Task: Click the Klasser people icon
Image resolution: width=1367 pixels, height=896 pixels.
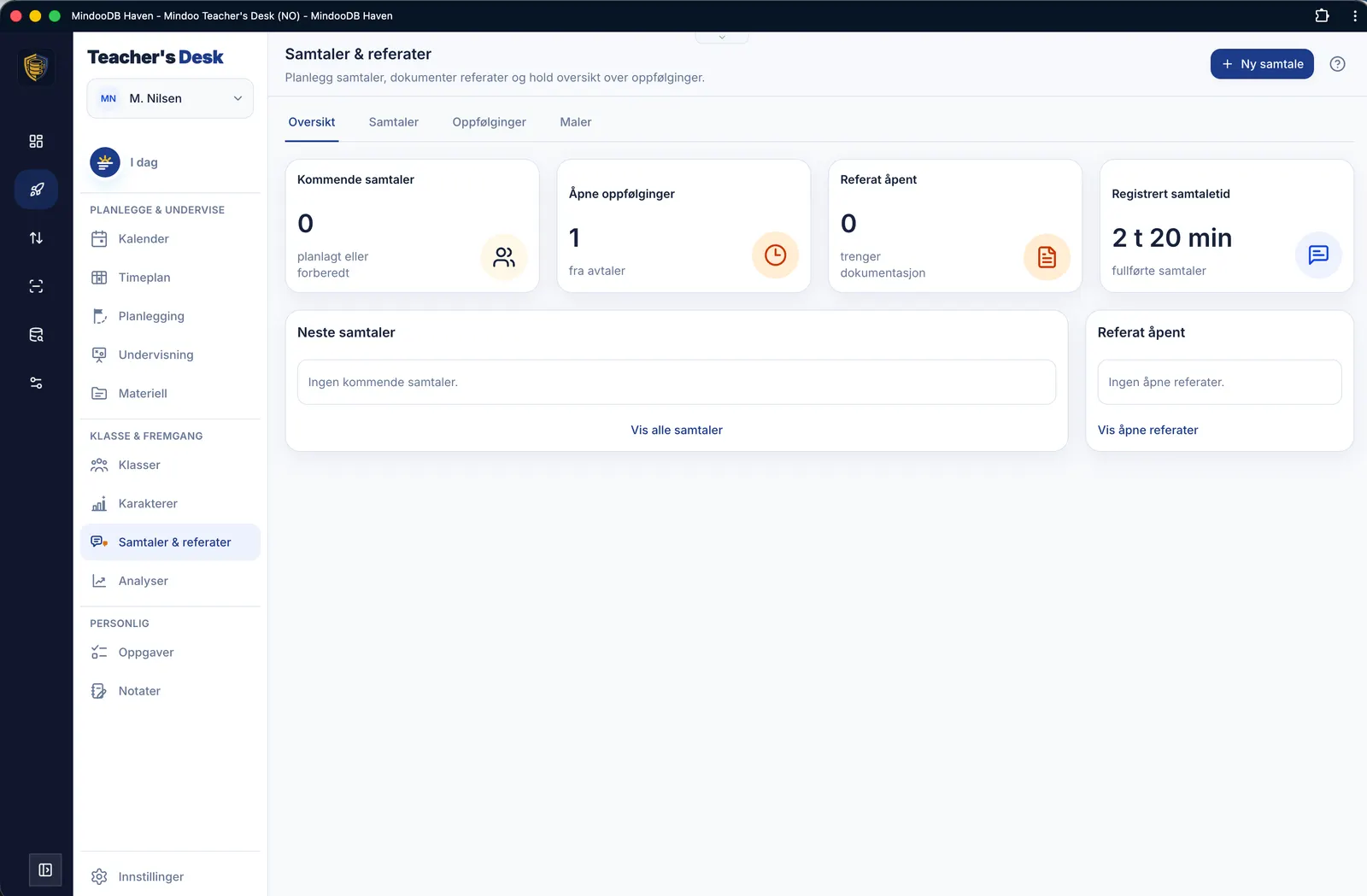Action: 99,466
